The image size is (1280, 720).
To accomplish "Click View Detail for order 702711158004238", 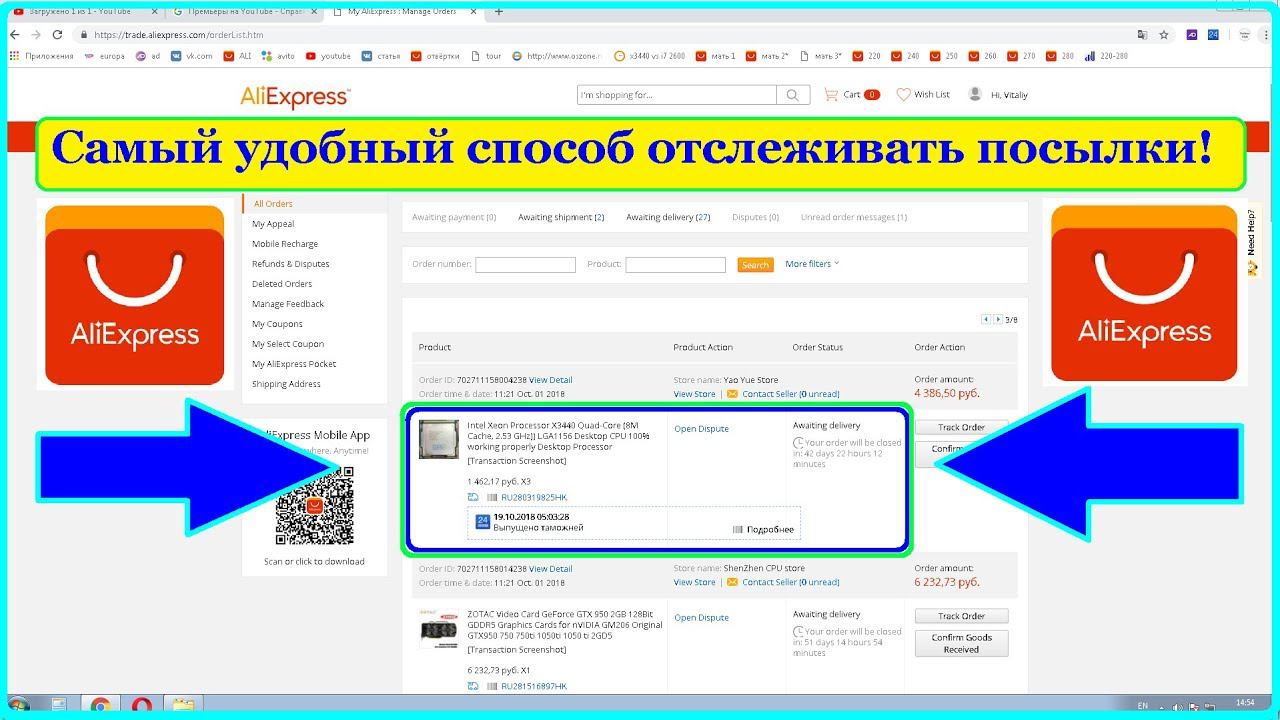I will (550, 380).
